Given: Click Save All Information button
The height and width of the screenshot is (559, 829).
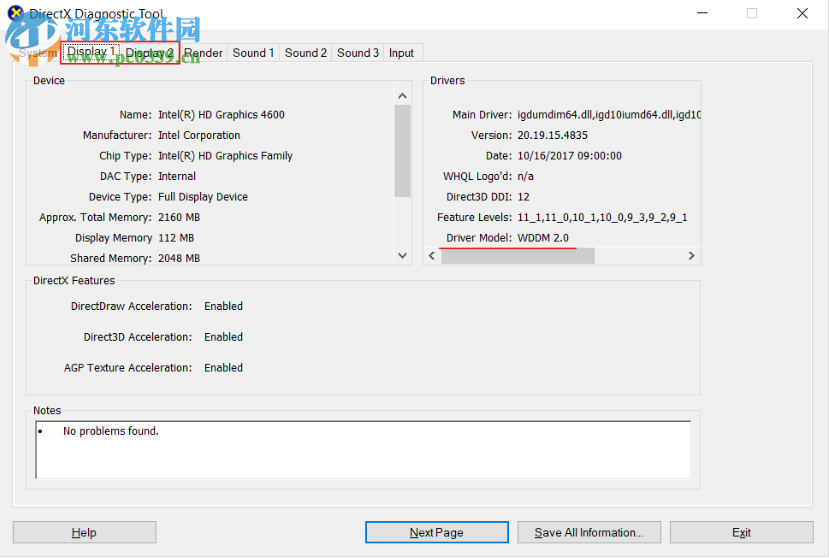Looking at the screenshot, I should tap(589, 532).
